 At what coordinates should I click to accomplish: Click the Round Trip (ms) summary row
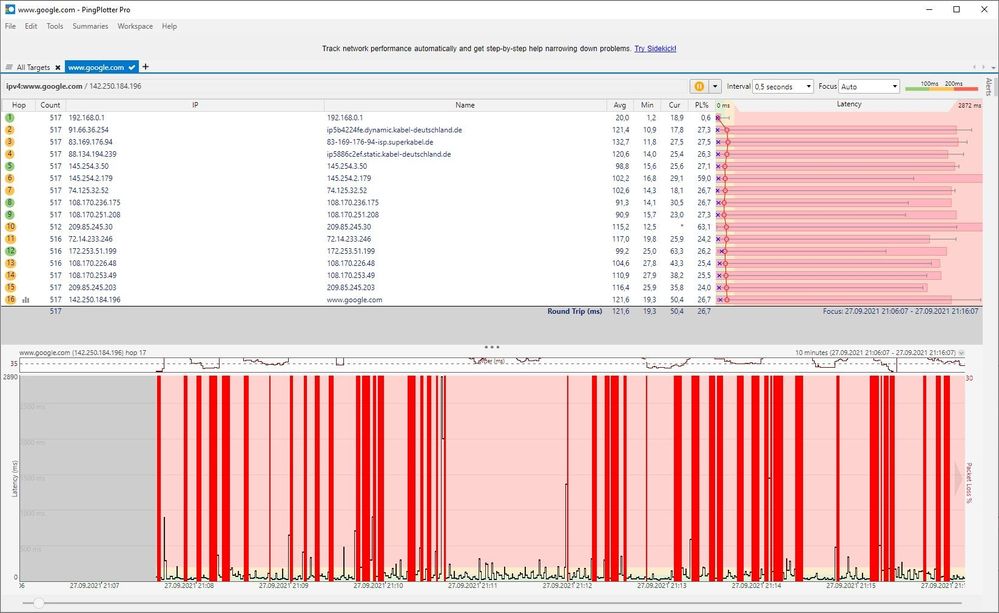[491, 312]
